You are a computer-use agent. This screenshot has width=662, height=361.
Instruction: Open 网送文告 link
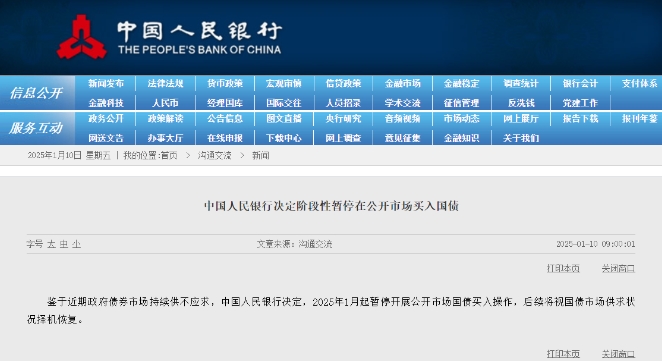coord(106,138)
